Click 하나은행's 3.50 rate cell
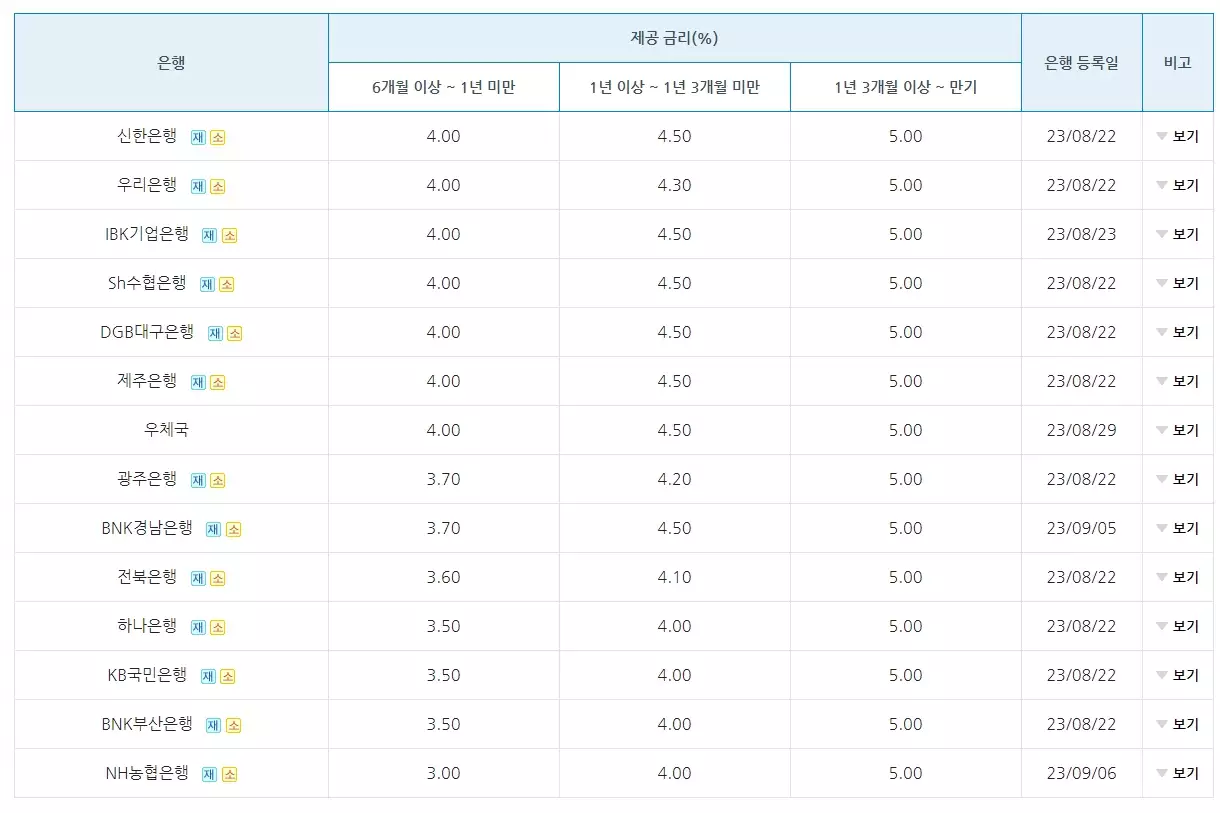The image size is (1220, 813). pos(443,626)
